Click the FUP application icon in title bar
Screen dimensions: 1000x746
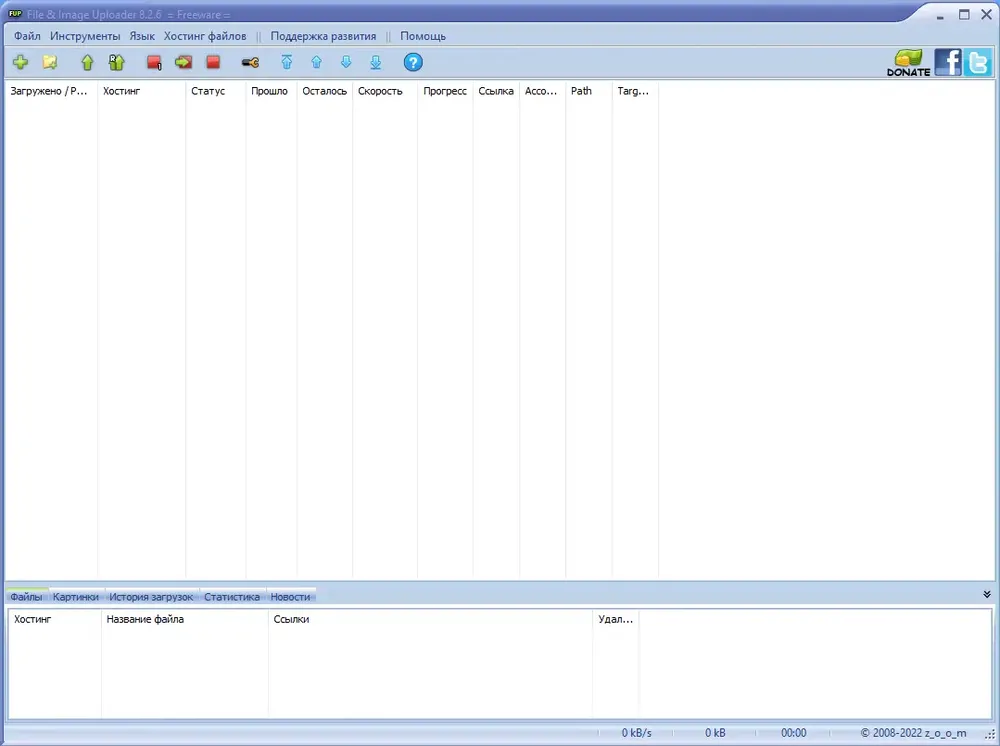(x=15, y=13)
